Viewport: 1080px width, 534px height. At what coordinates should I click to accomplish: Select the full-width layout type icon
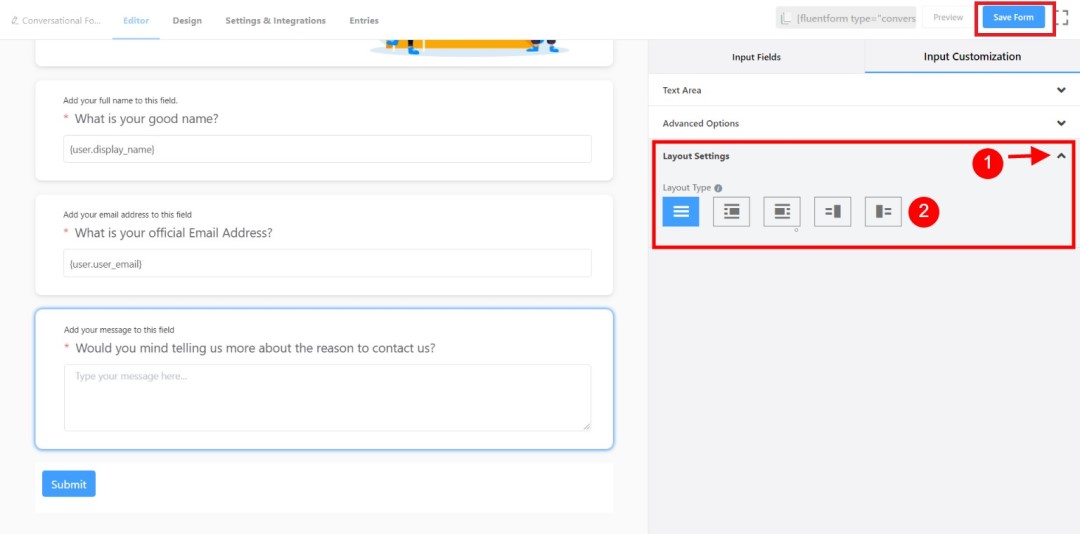(681, 212)
